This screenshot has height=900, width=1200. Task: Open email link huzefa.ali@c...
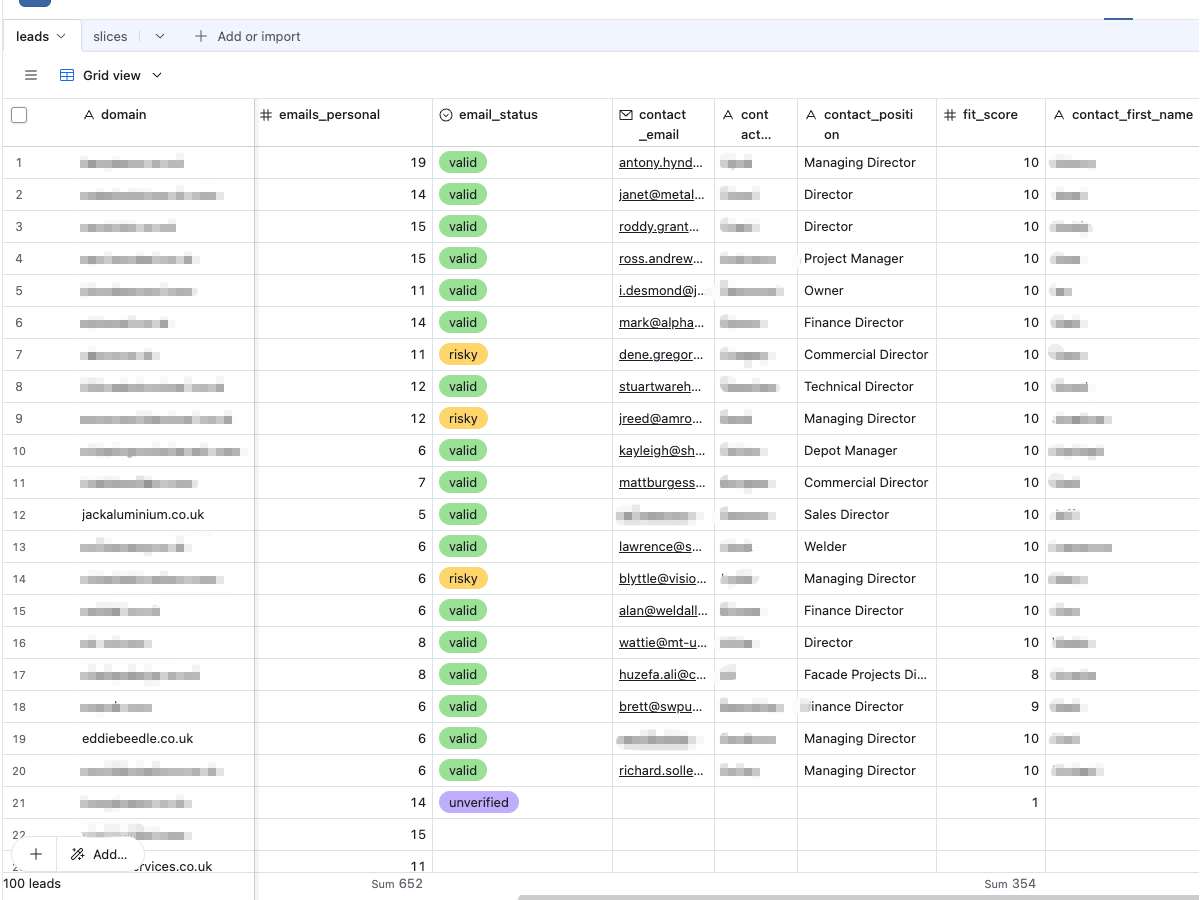tap(661, 674)
